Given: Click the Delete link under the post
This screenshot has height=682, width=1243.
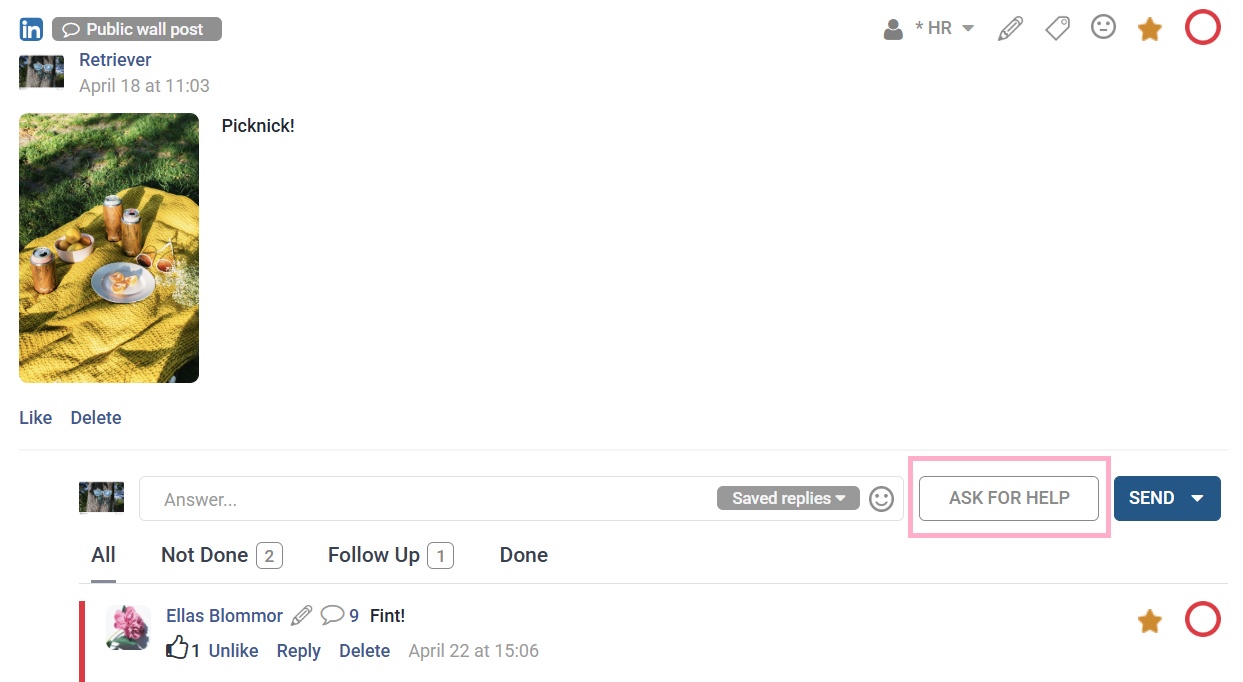Looking at the screenshot, I should point(96,418).
